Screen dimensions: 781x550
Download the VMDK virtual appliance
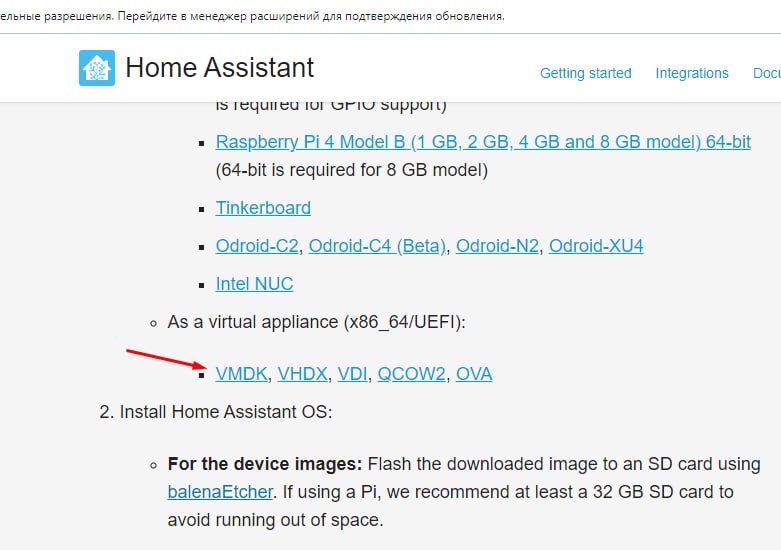pos(242,374)
